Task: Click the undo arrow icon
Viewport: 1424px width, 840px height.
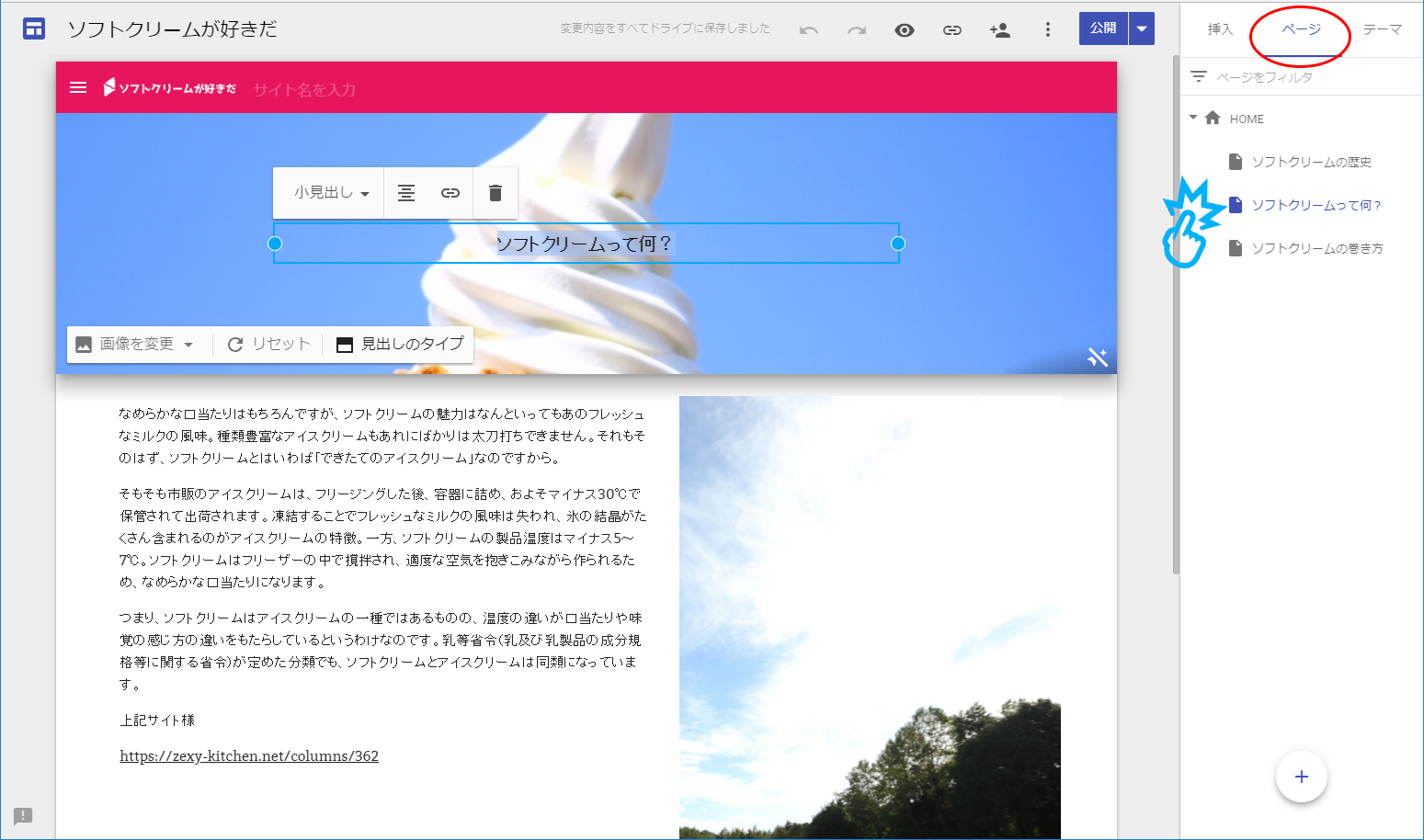Action: click(808, 28)
